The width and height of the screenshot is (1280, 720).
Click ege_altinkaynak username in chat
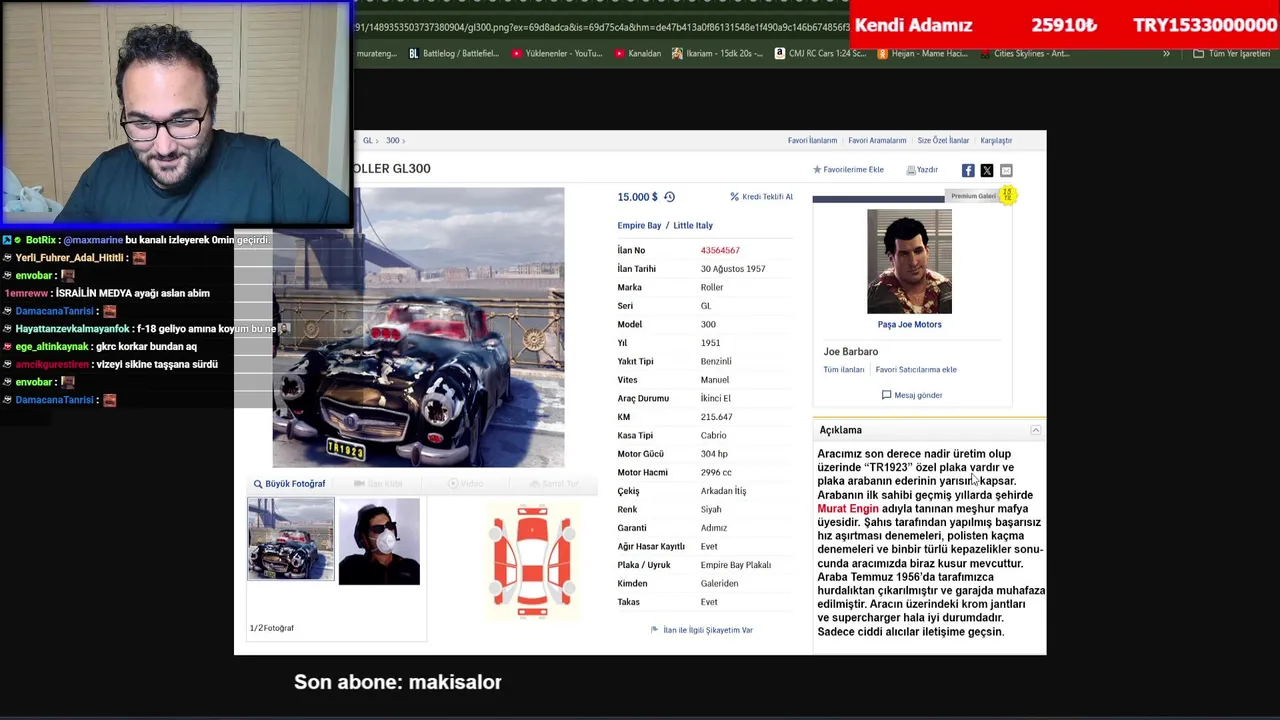pos(52,347)
